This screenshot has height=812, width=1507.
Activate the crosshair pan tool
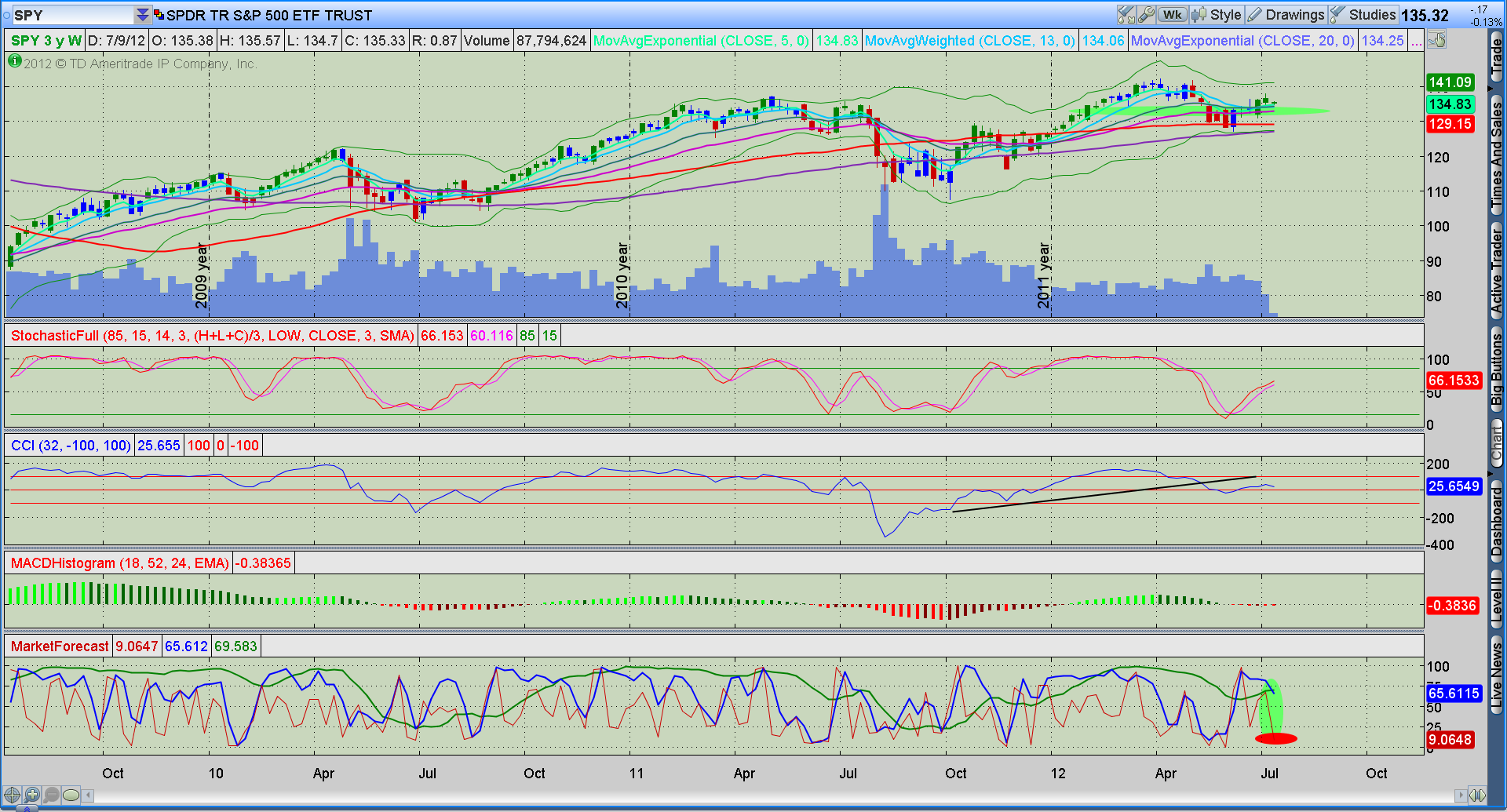click(12, 795)
